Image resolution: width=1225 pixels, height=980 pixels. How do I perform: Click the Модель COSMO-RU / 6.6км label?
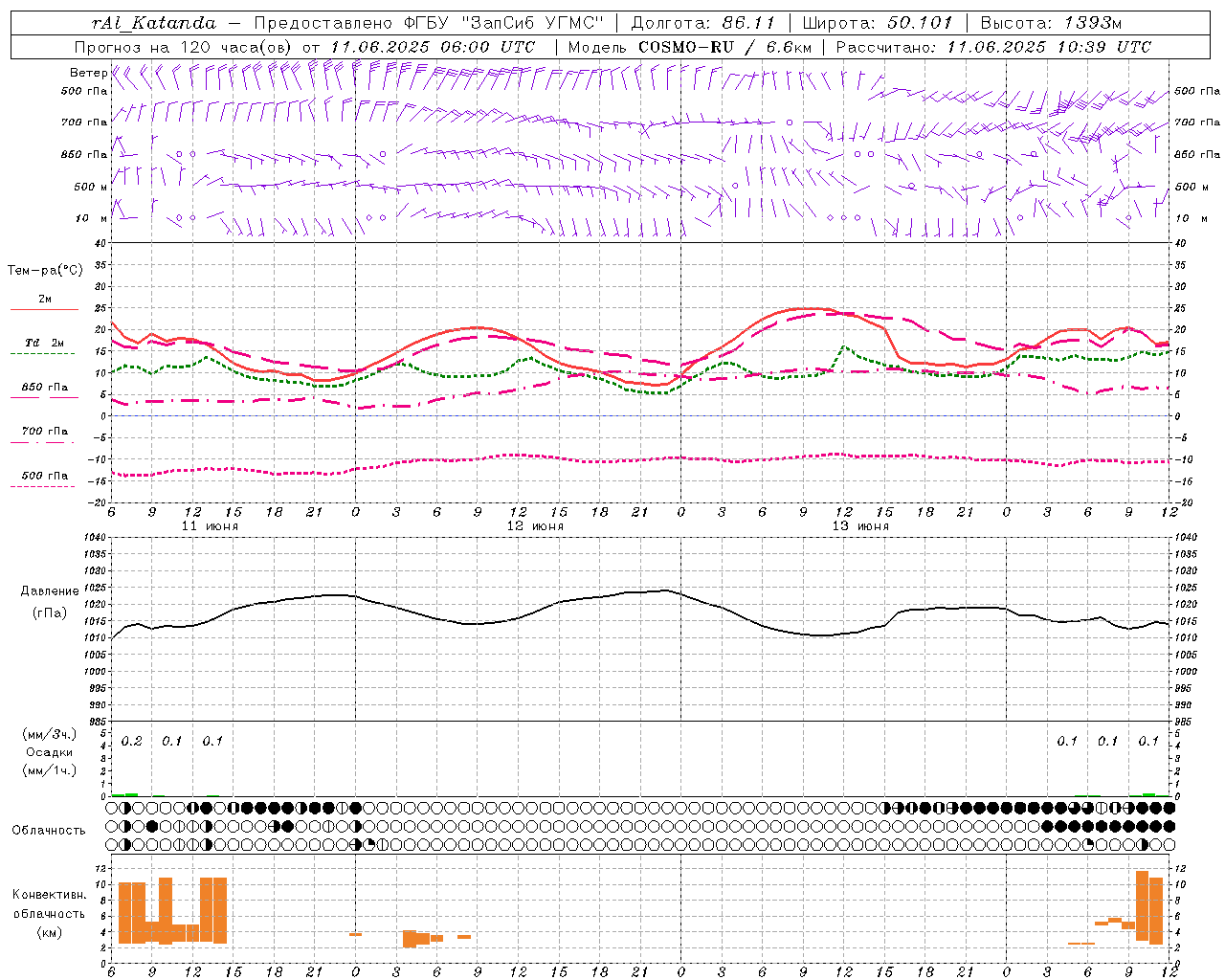pos(689,47)
